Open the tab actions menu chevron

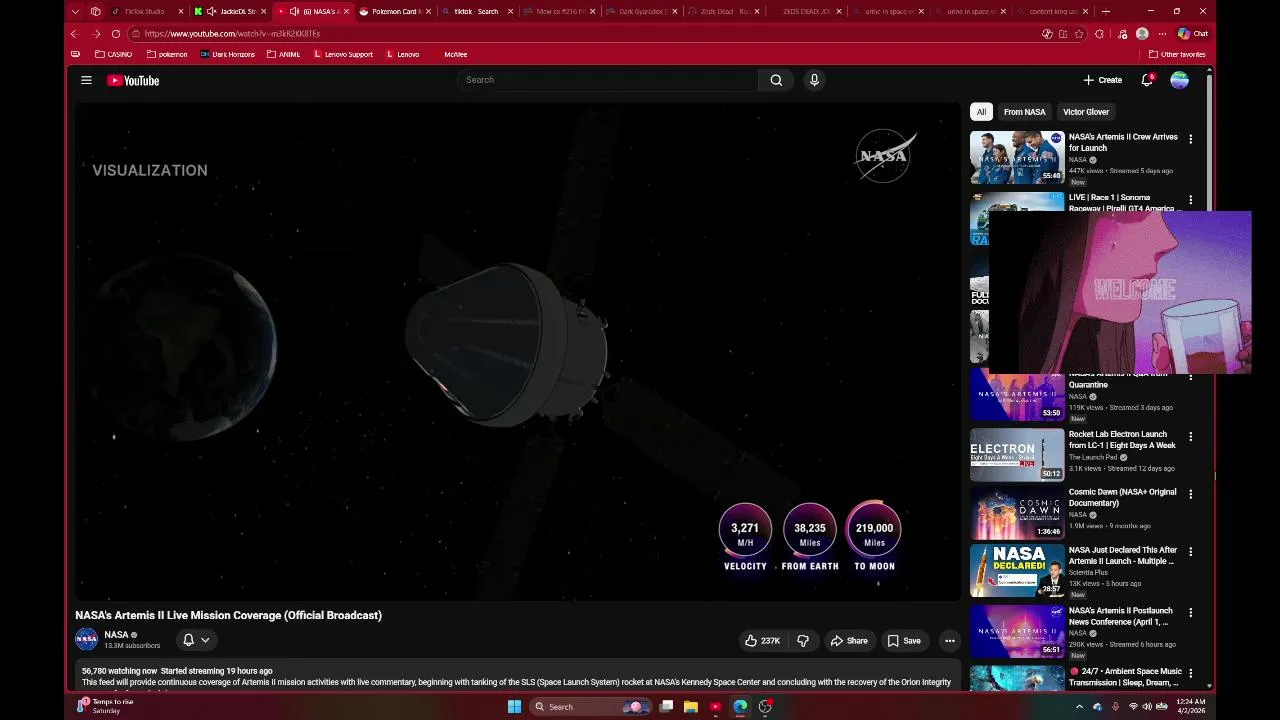click(75, 11)
